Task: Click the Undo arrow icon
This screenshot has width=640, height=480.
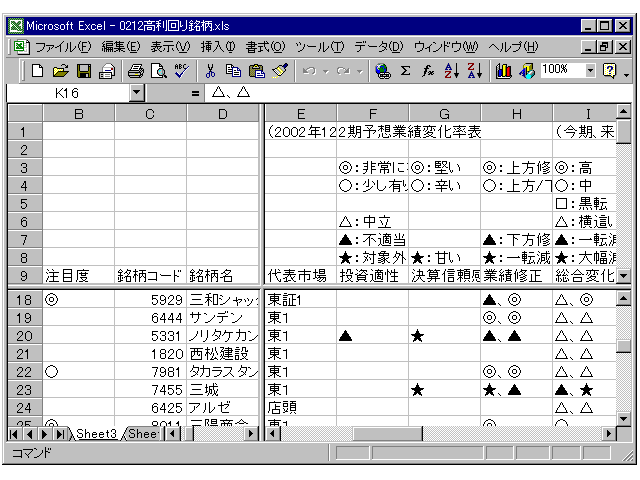Action: 309,71
